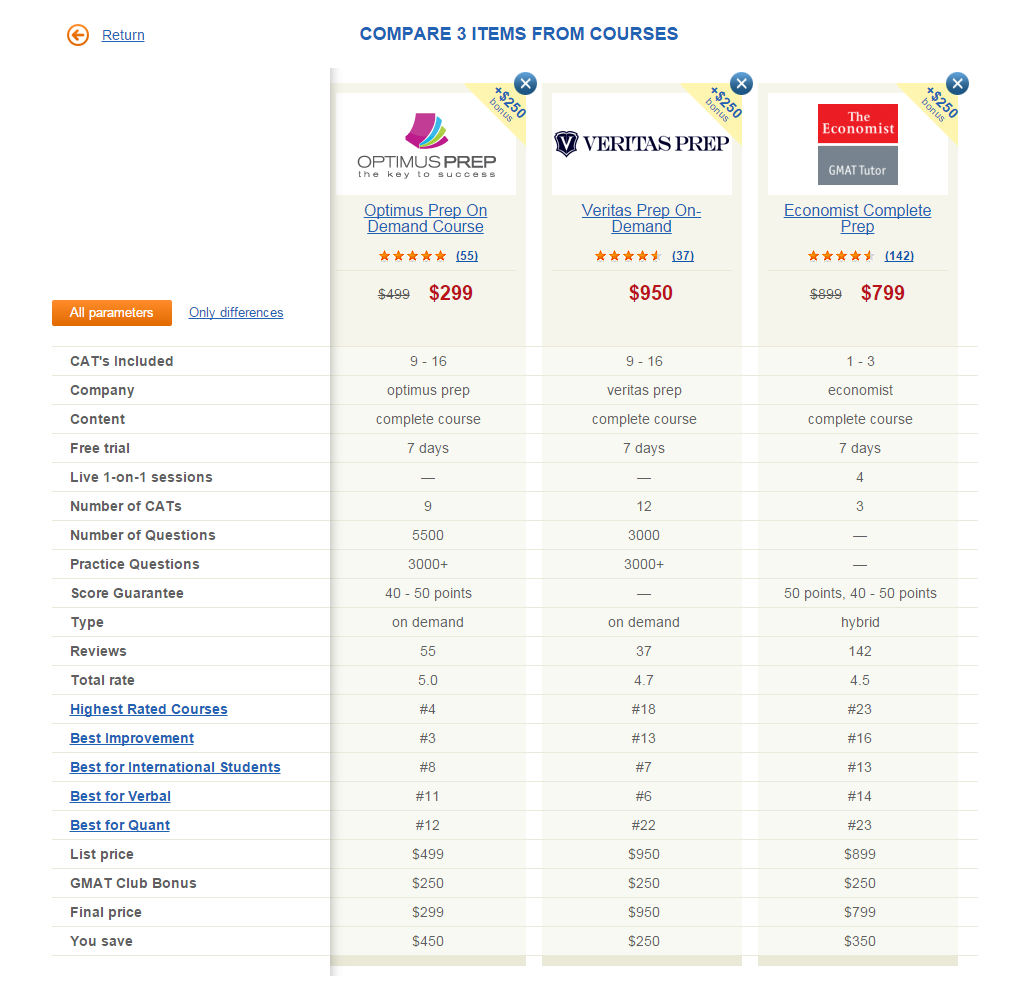Click the orange back arrow icon
Viewport: 1025px width, 982px height.
tap(78, 35)
